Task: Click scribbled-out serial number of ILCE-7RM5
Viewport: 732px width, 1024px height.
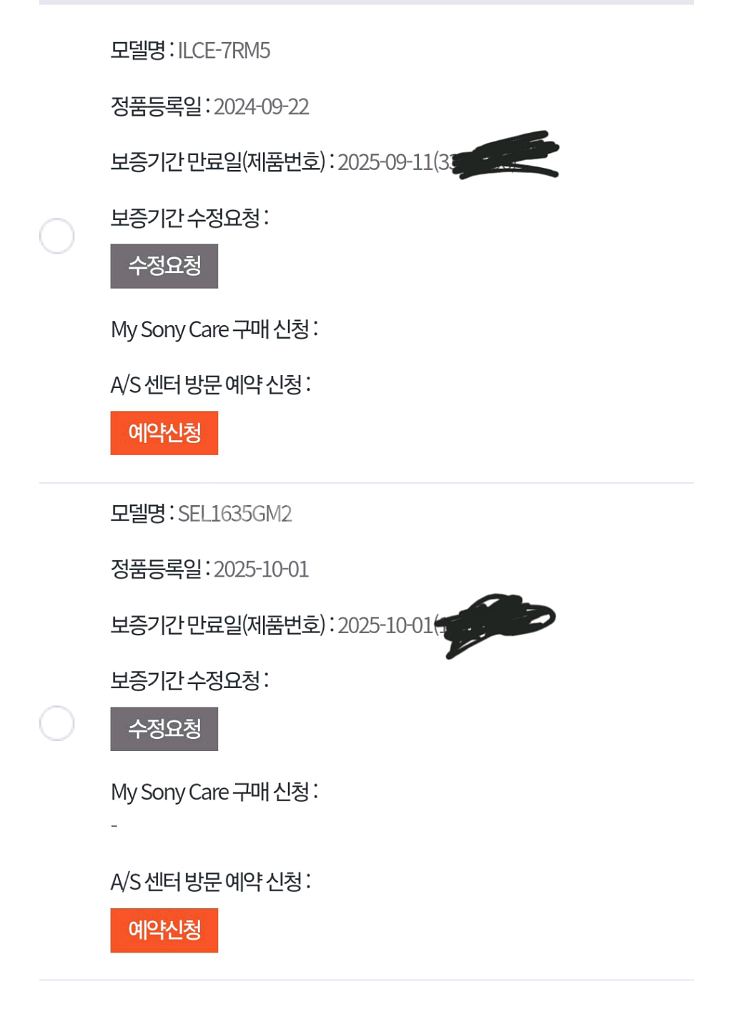Action: (x=503, y=157)
